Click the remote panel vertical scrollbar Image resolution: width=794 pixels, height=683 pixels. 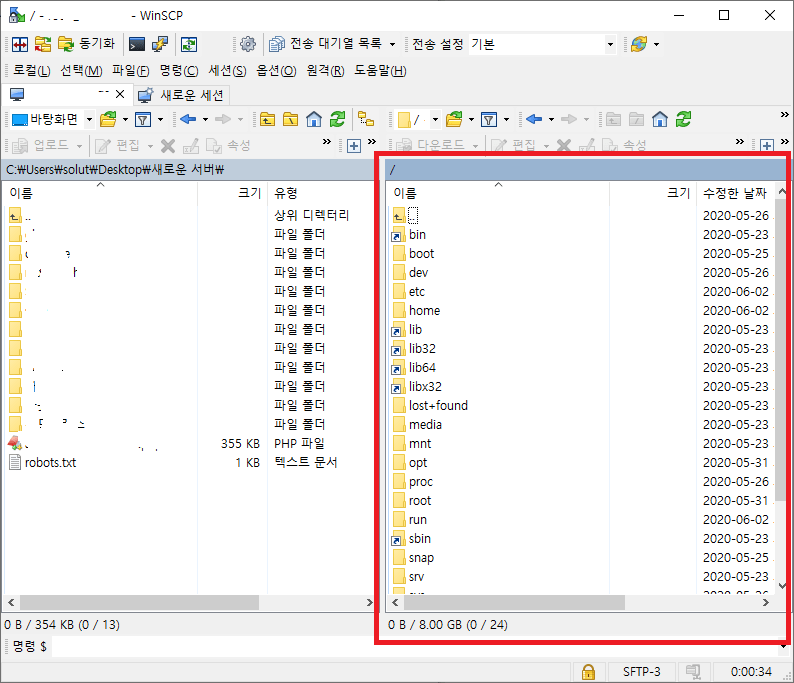tap(781, 400)
